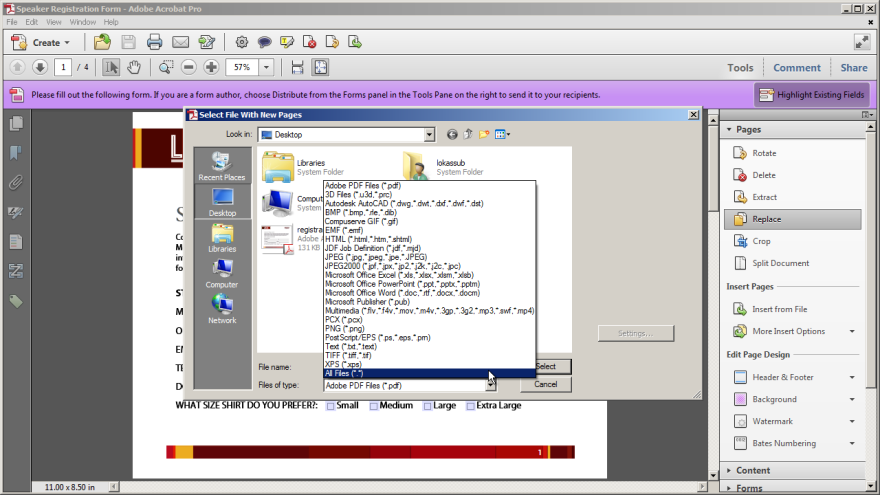Click the email envelope icon
This screenshot has height=495, width=880.
180,42
